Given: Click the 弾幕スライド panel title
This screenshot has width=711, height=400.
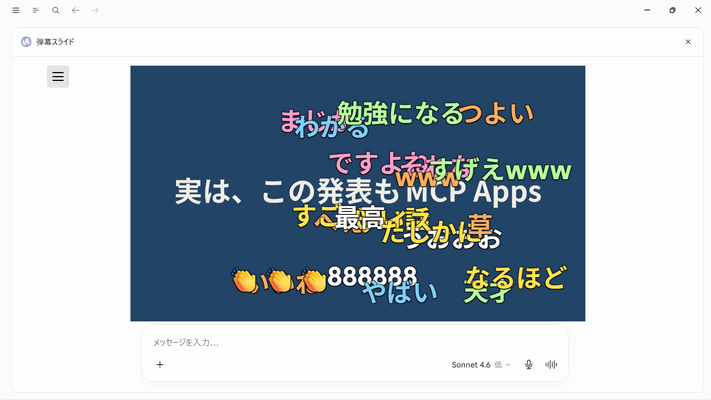Looking at the screenshot, I should point(55,42).
